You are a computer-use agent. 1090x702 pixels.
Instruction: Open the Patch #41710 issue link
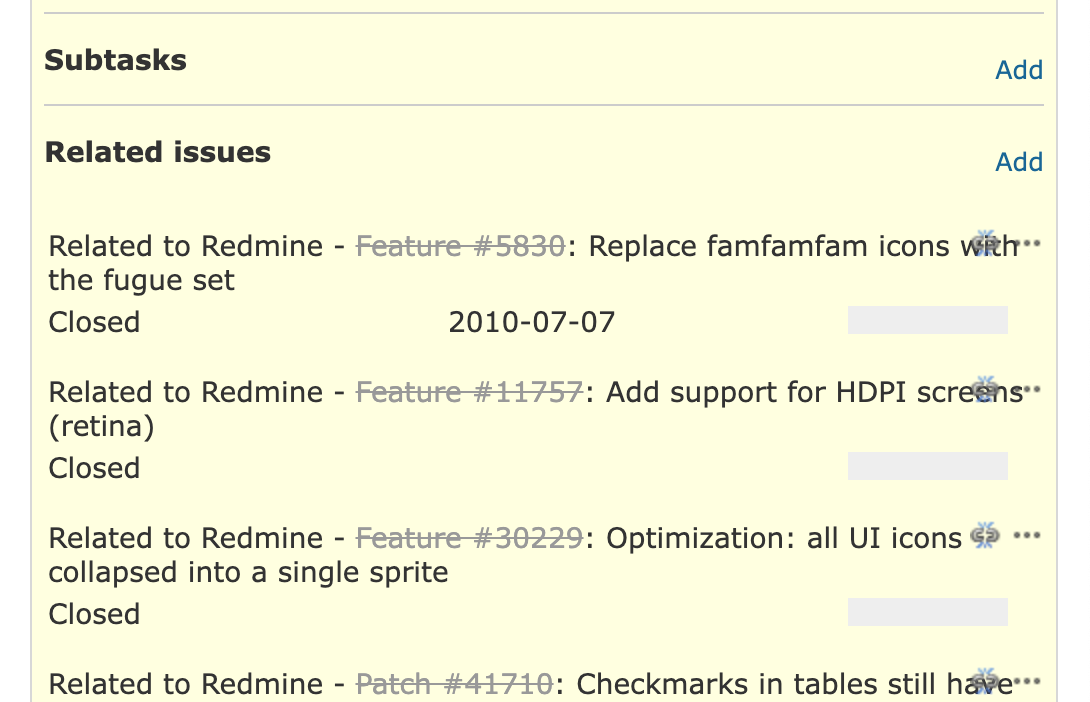tap(455, 684)
